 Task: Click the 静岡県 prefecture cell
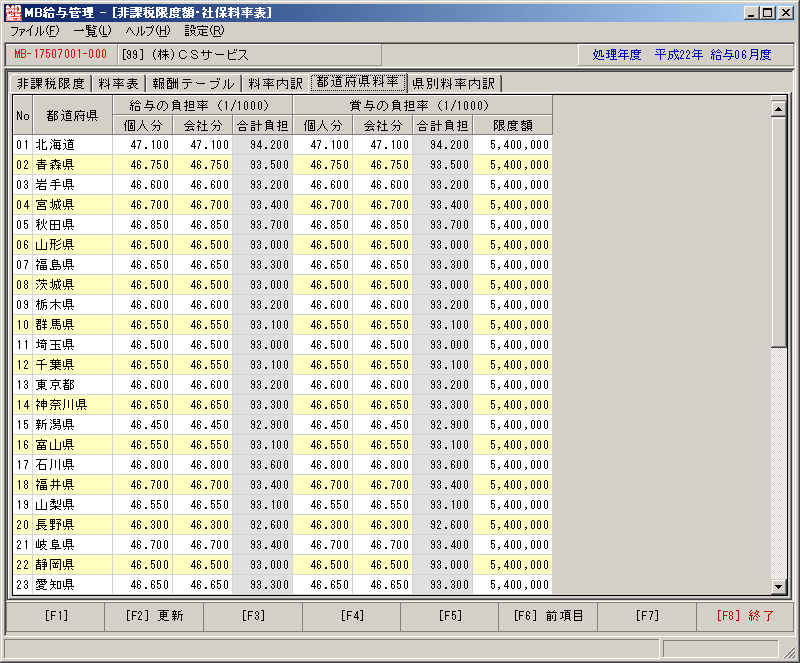[72, 565]
